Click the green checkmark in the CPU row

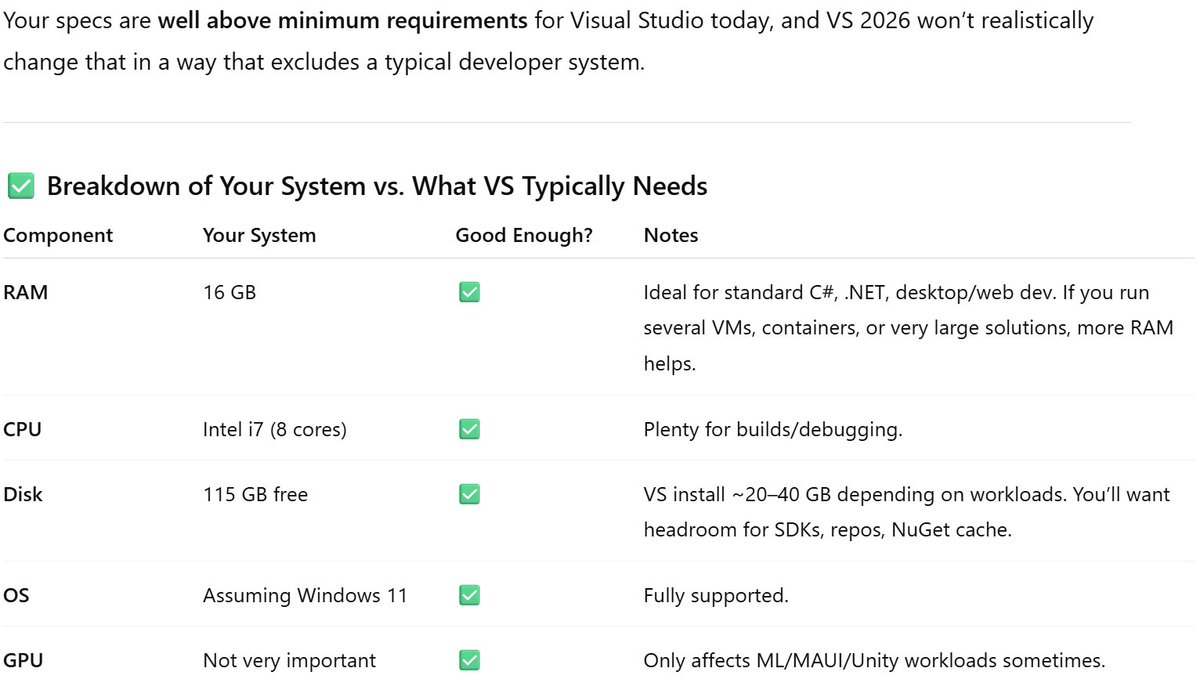point(468,429)
